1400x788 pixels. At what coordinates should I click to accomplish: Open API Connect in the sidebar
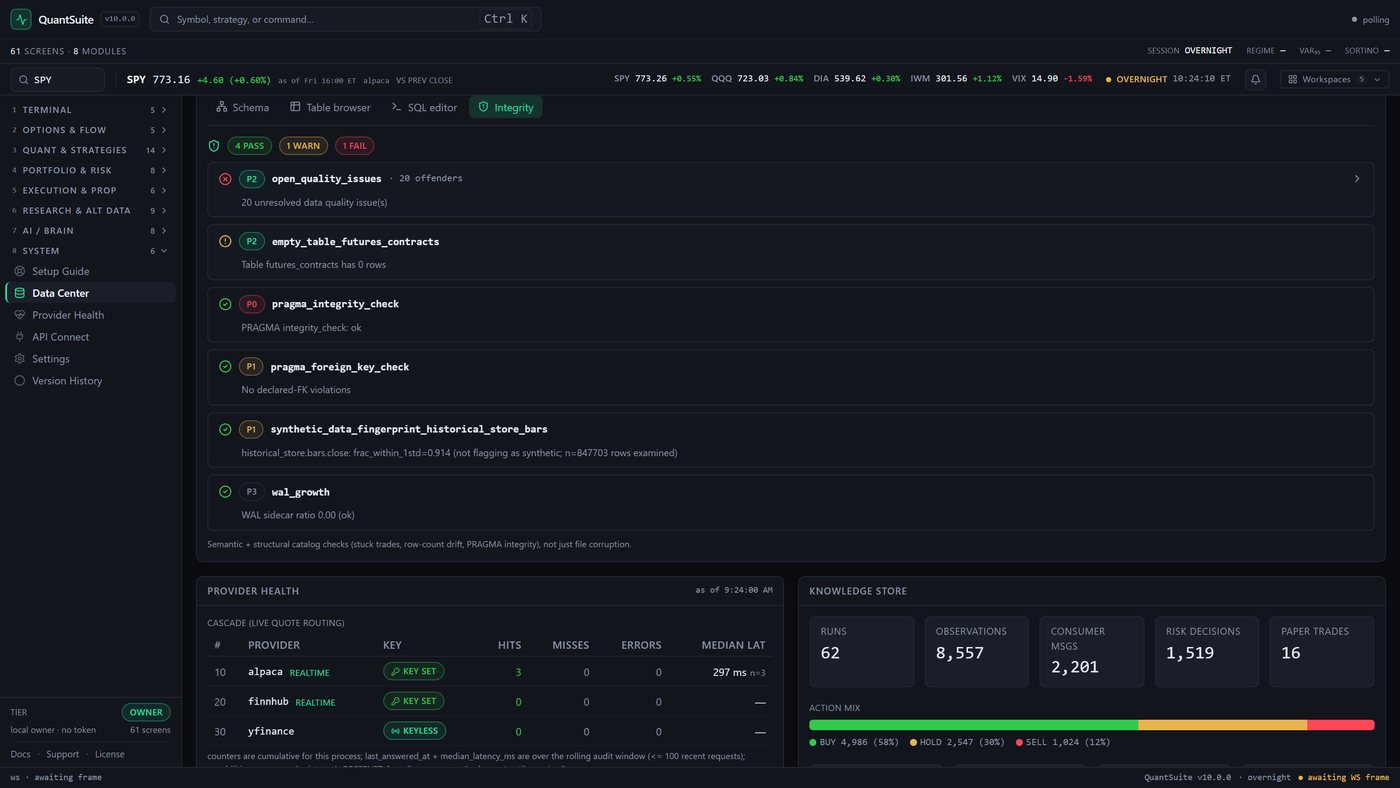pyautogui.click(x=90, y=337)
